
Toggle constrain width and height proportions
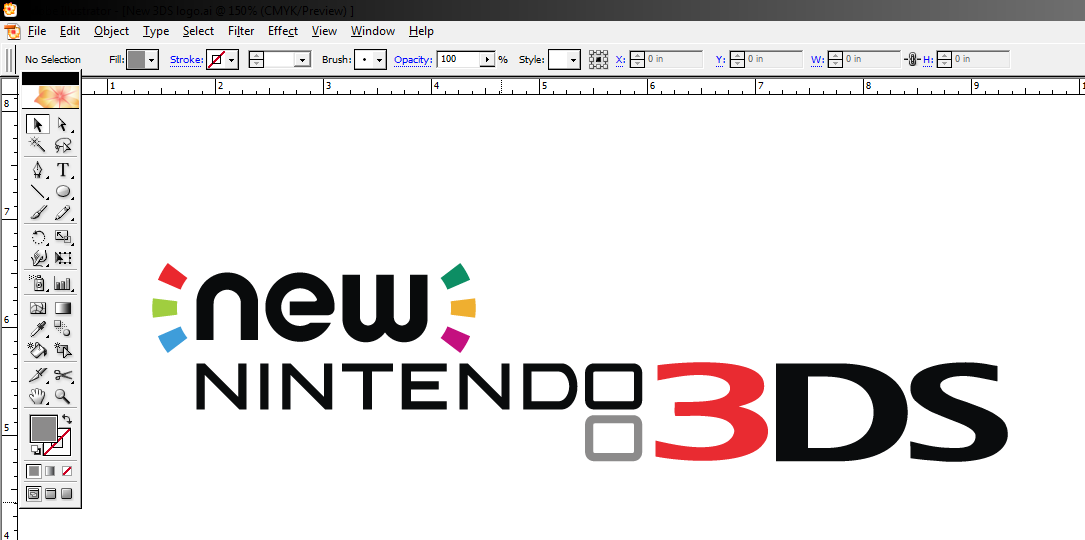point(911,60)
